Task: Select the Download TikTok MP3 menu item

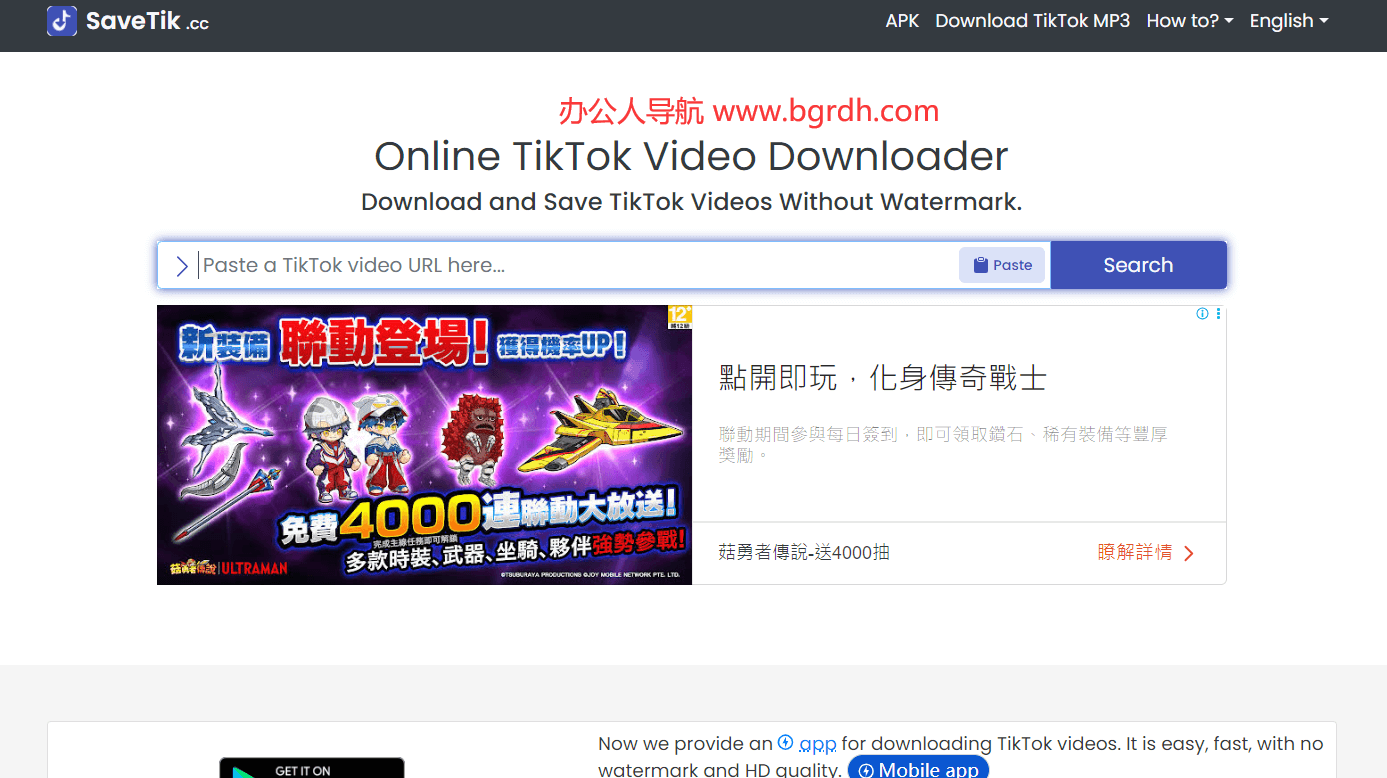Action: pyautogui.click(x=1032, y=20)
